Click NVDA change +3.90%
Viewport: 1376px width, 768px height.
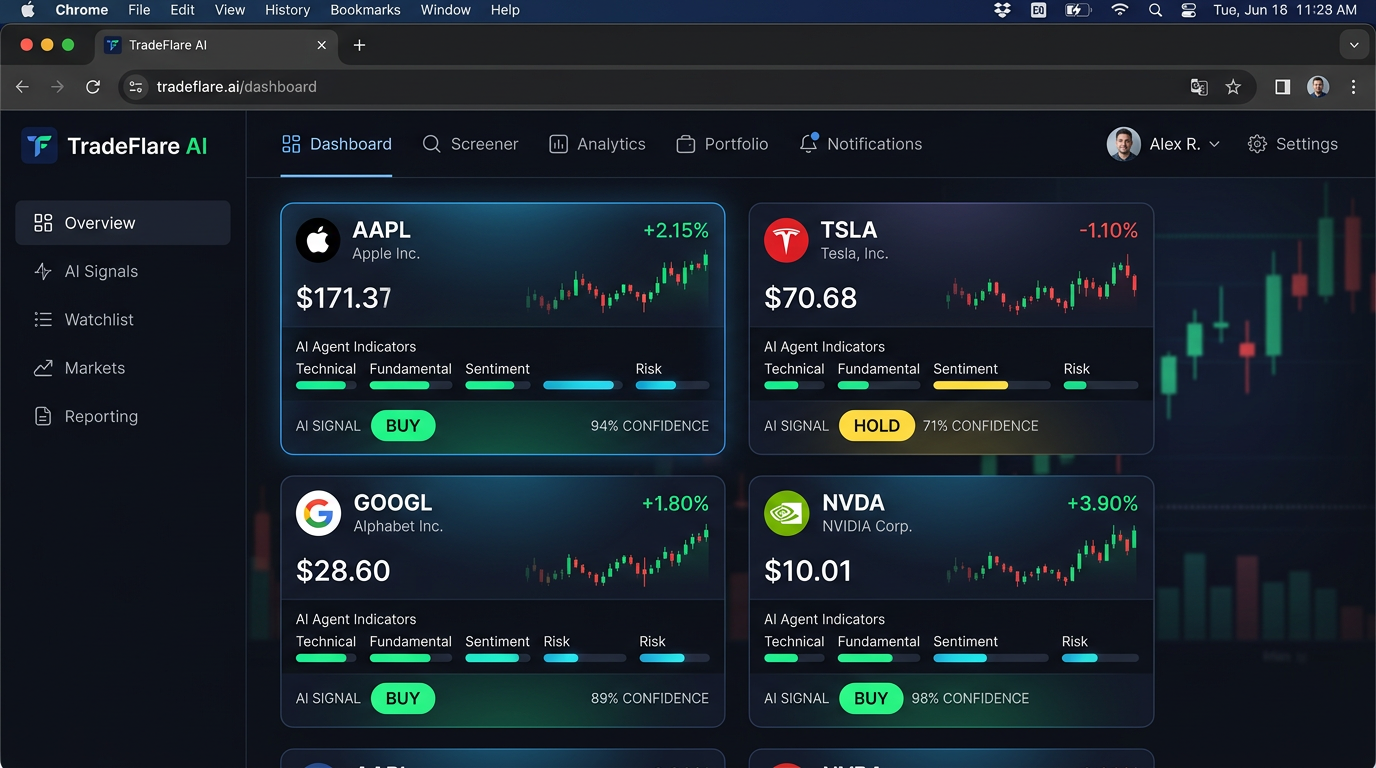(1102, 504)
